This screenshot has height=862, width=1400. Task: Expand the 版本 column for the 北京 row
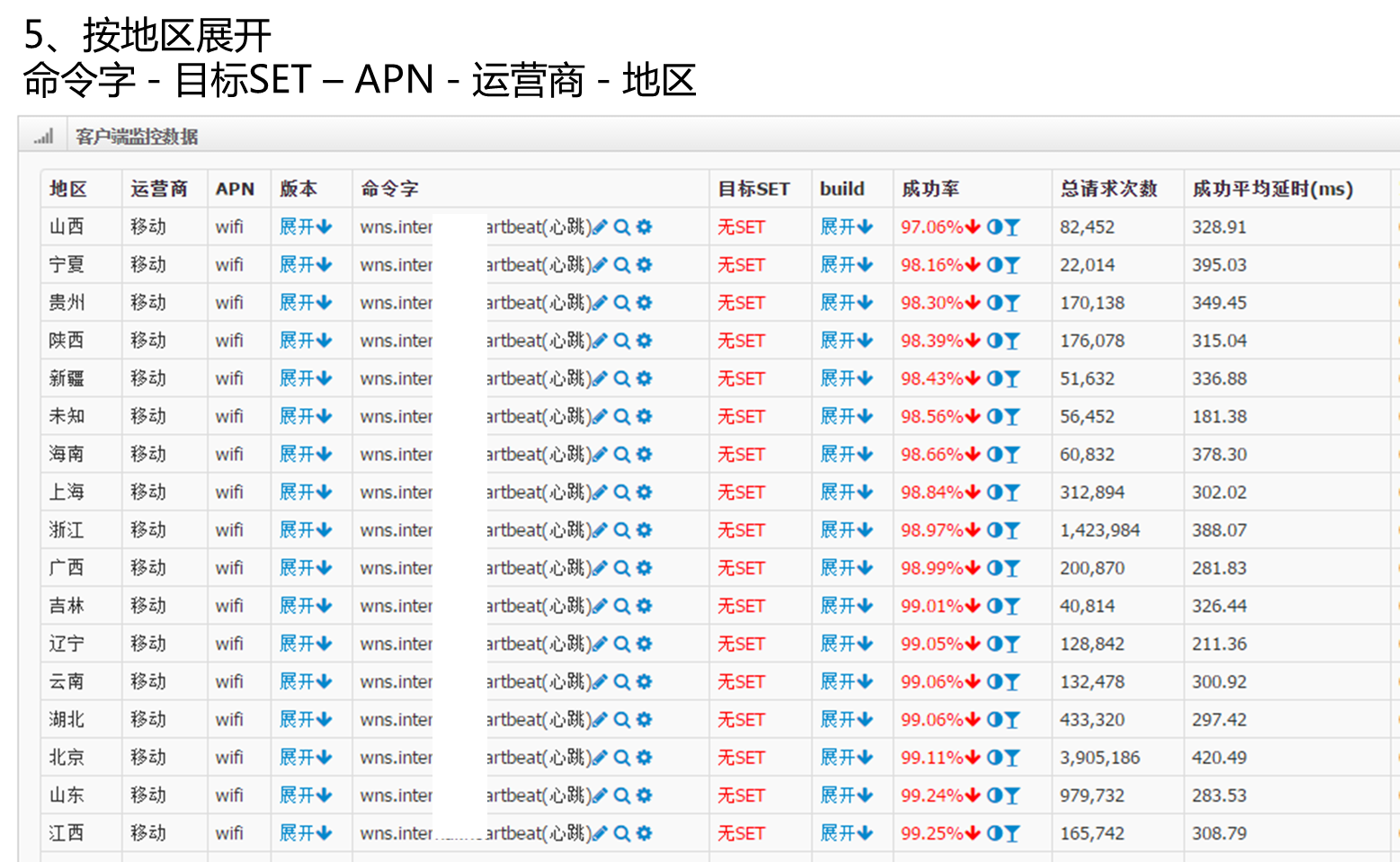pyautogui.click(x=306, y=757)
